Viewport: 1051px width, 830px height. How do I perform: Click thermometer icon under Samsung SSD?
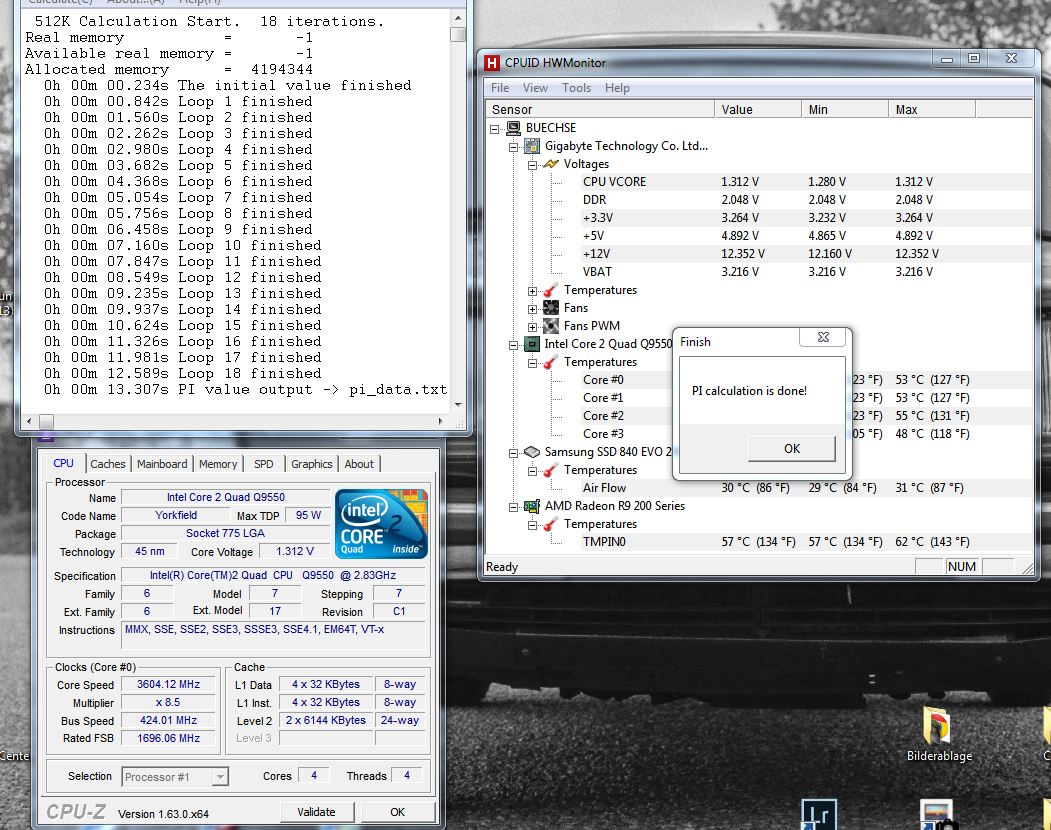coord(551,470)
